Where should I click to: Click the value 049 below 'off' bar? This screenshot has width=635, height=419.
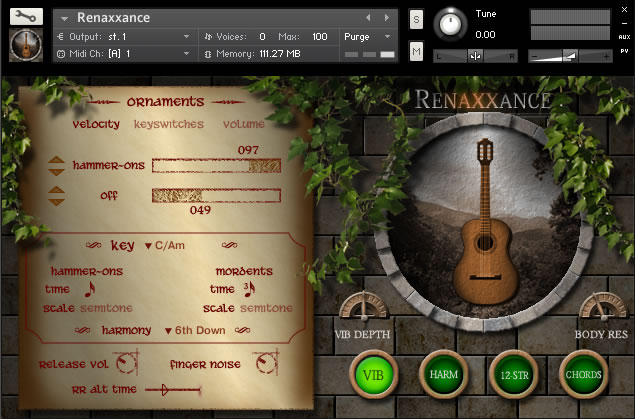(x=200, y=210)
